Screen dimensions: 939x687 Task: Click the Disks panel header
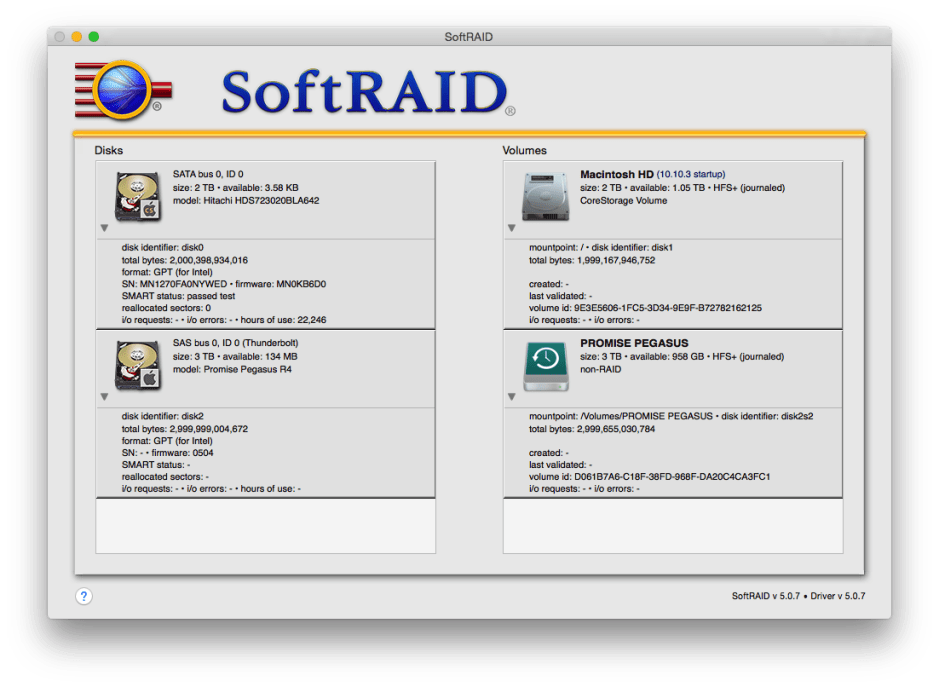pos(108,150)
